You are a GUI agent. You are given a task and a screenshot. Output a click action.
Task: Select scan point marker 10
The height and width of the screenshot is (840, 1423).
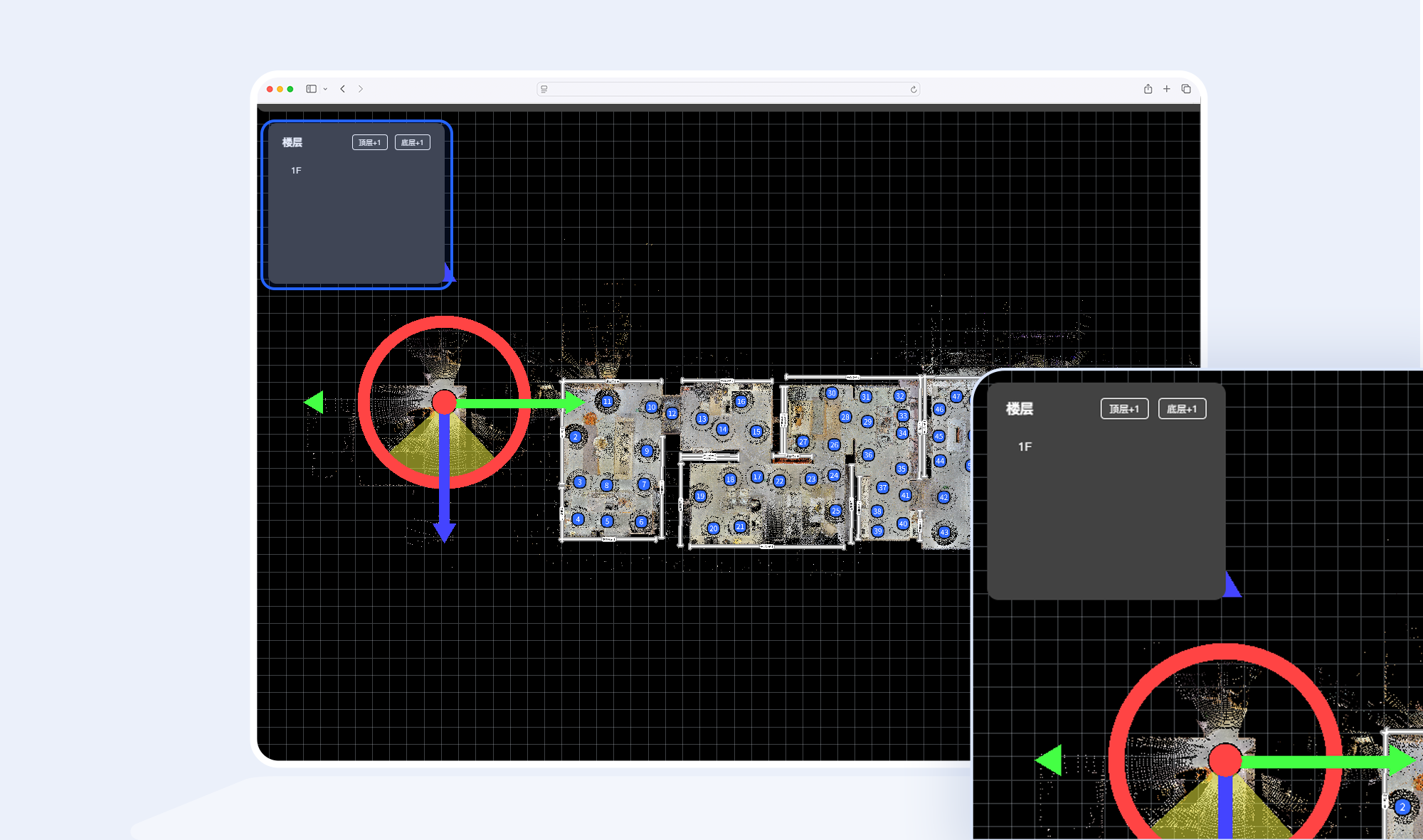pos(651,407)
